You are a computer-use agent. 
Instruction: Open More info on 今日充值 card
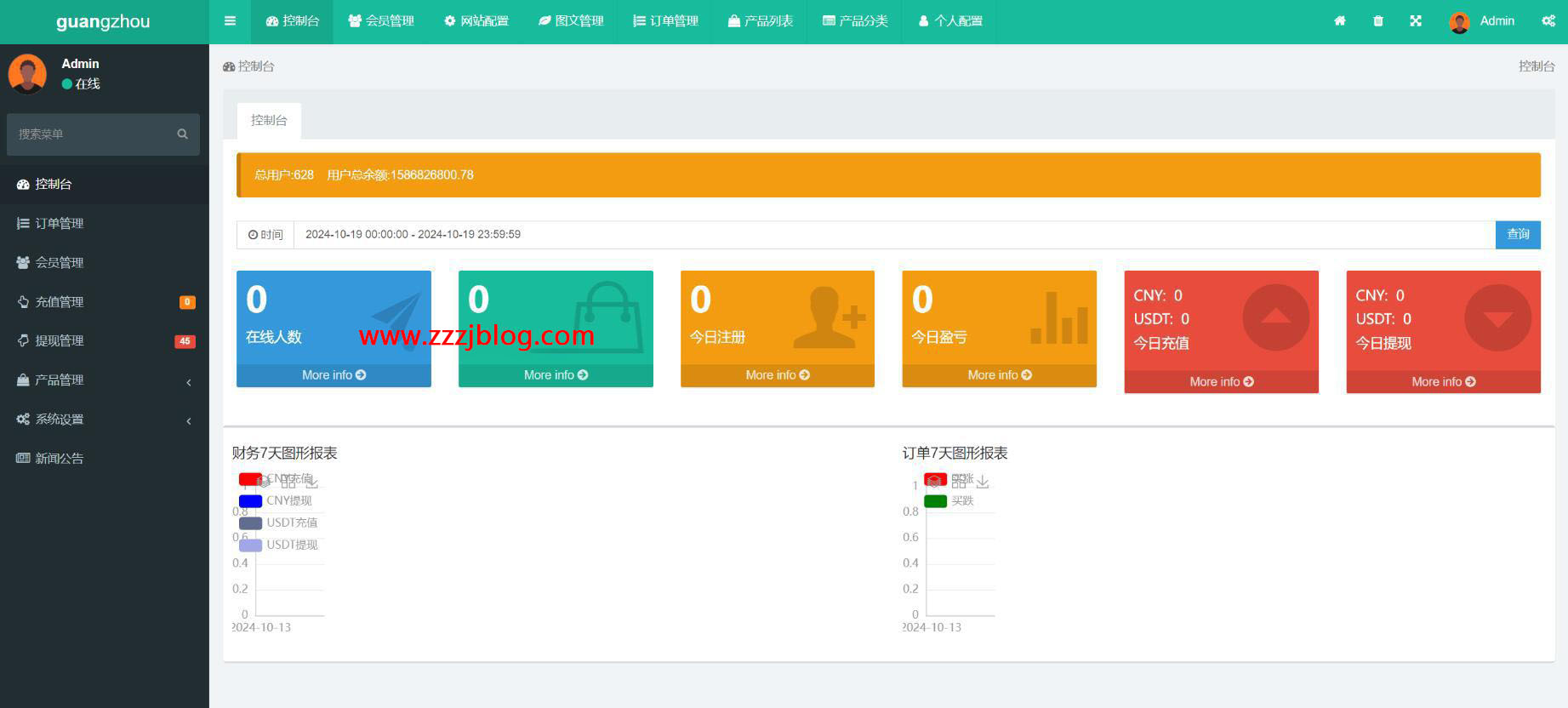coord(1222,382)
